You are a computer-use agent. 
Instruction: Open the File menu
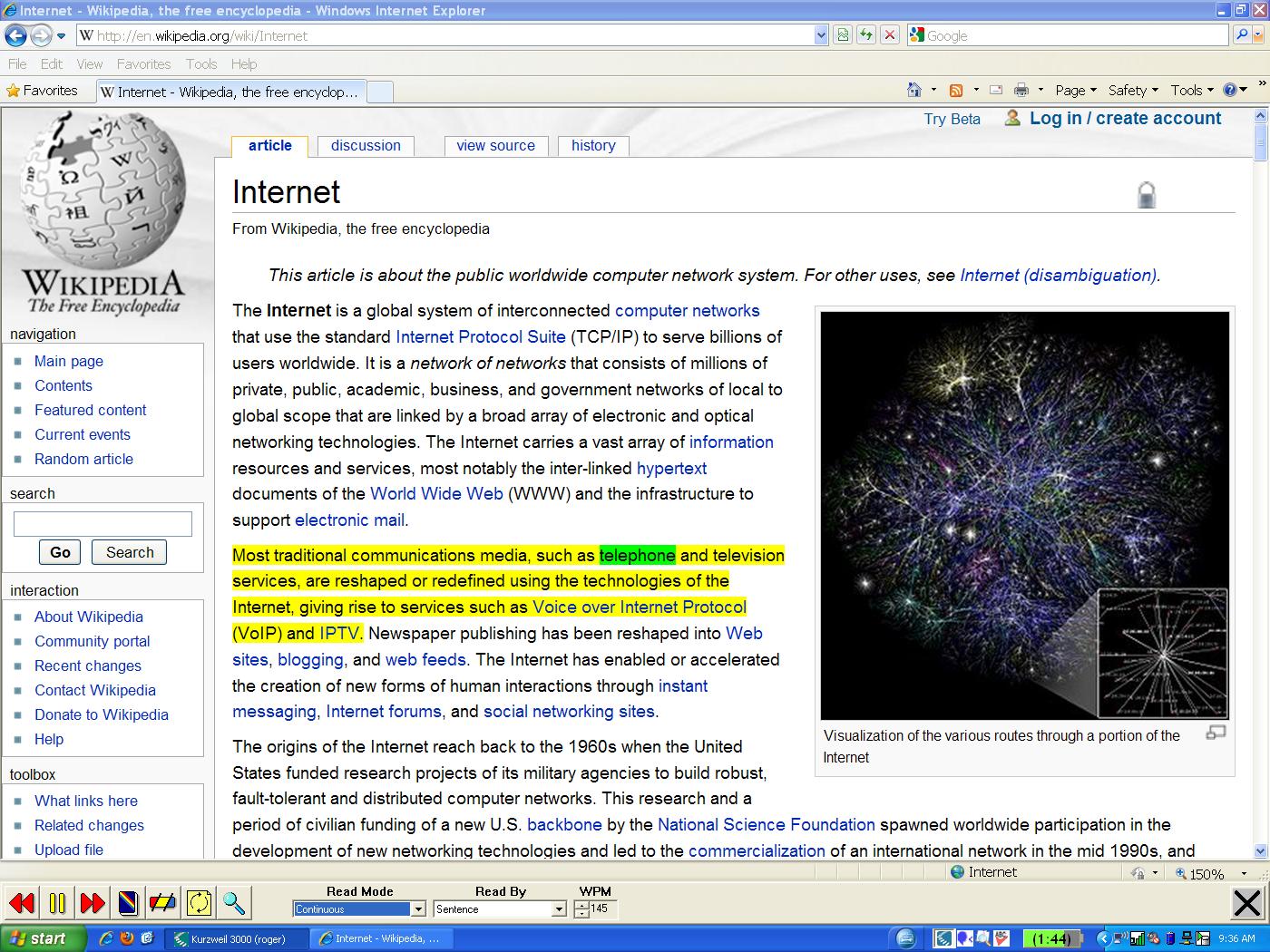[x=17, y=63]
